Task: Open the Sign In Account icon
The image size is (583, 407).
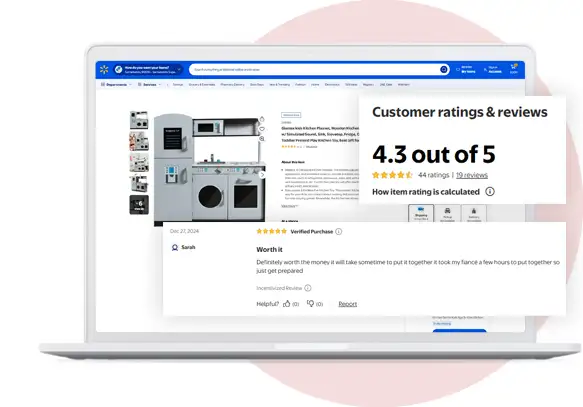Action: [x=485, y=70]
